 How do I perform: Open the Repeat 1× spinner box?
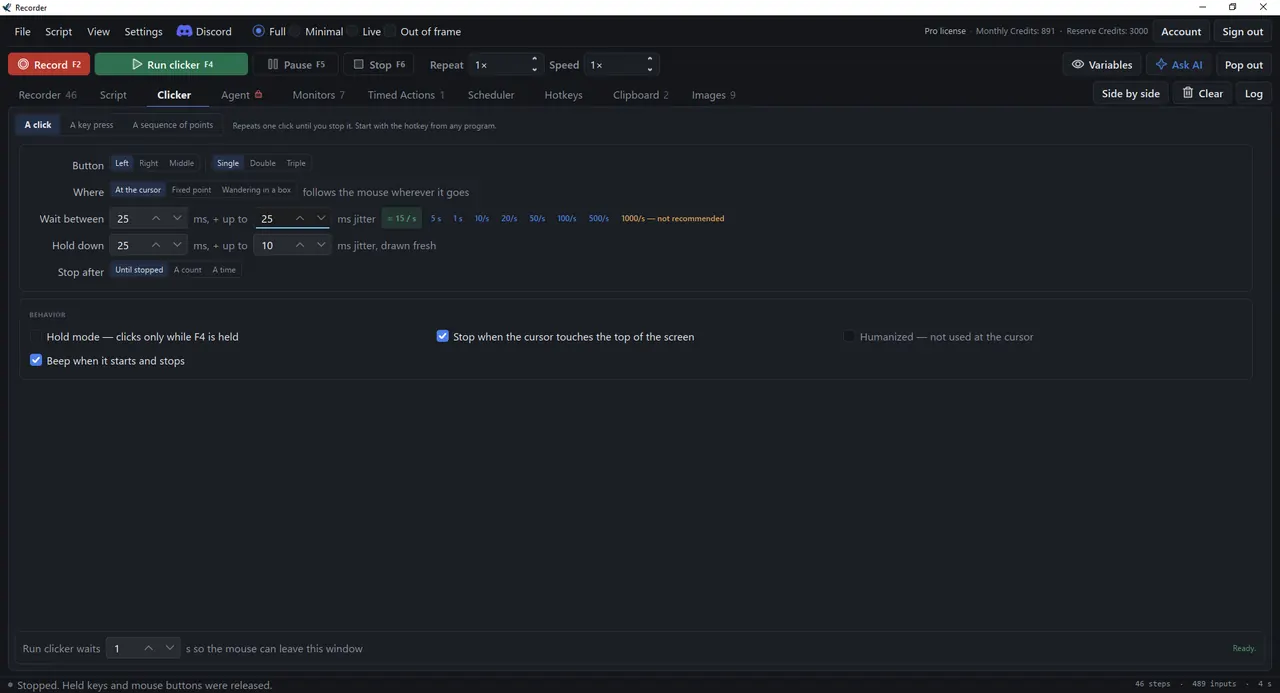point(506,64)
